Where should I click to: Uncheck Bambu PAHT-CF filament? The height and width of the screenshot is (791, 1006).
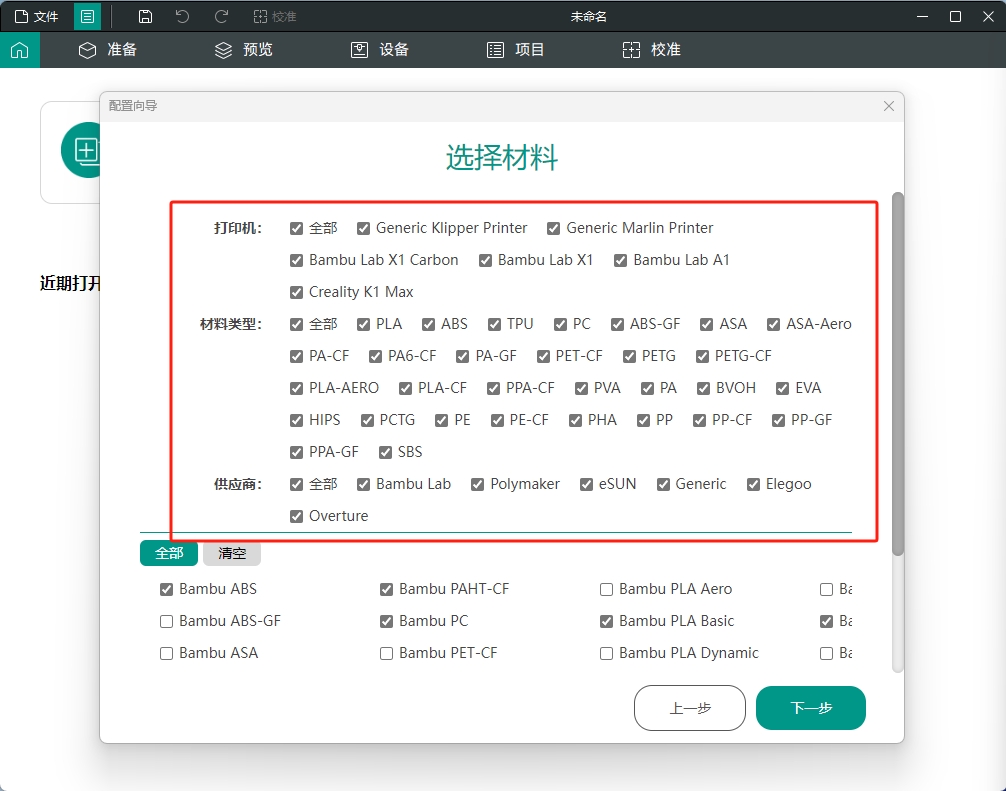(386, 590)
